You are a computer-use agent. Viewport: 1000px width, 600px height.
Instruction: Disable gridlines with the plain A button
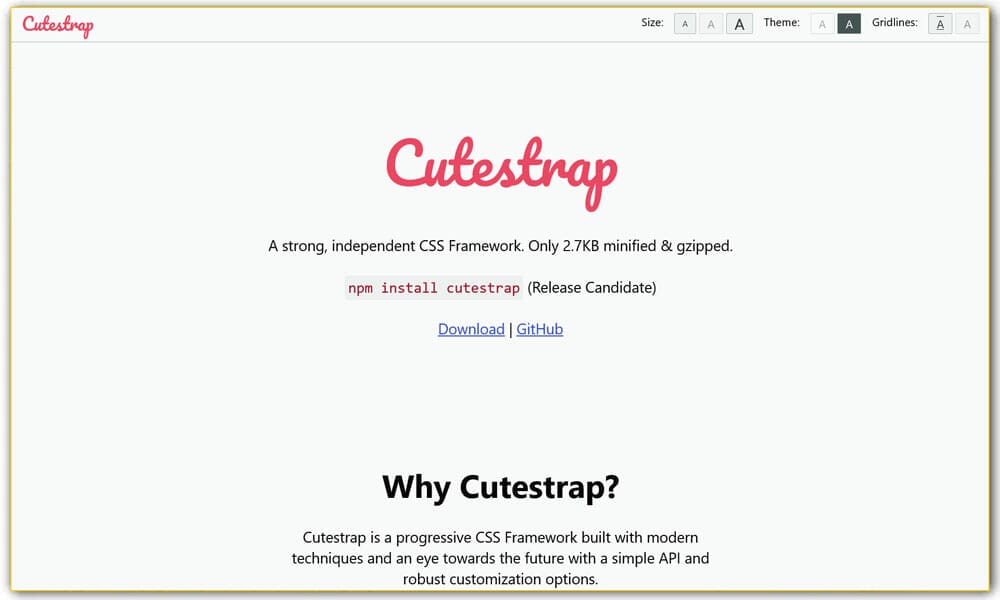tap(967, 24)
